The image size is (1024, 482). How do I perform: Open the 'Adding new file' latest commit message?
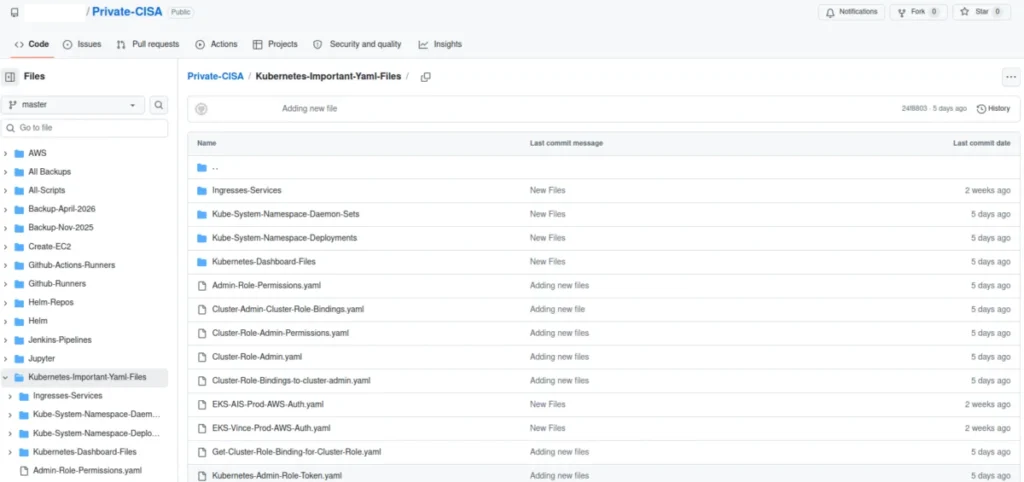click(x=310, y=108)
